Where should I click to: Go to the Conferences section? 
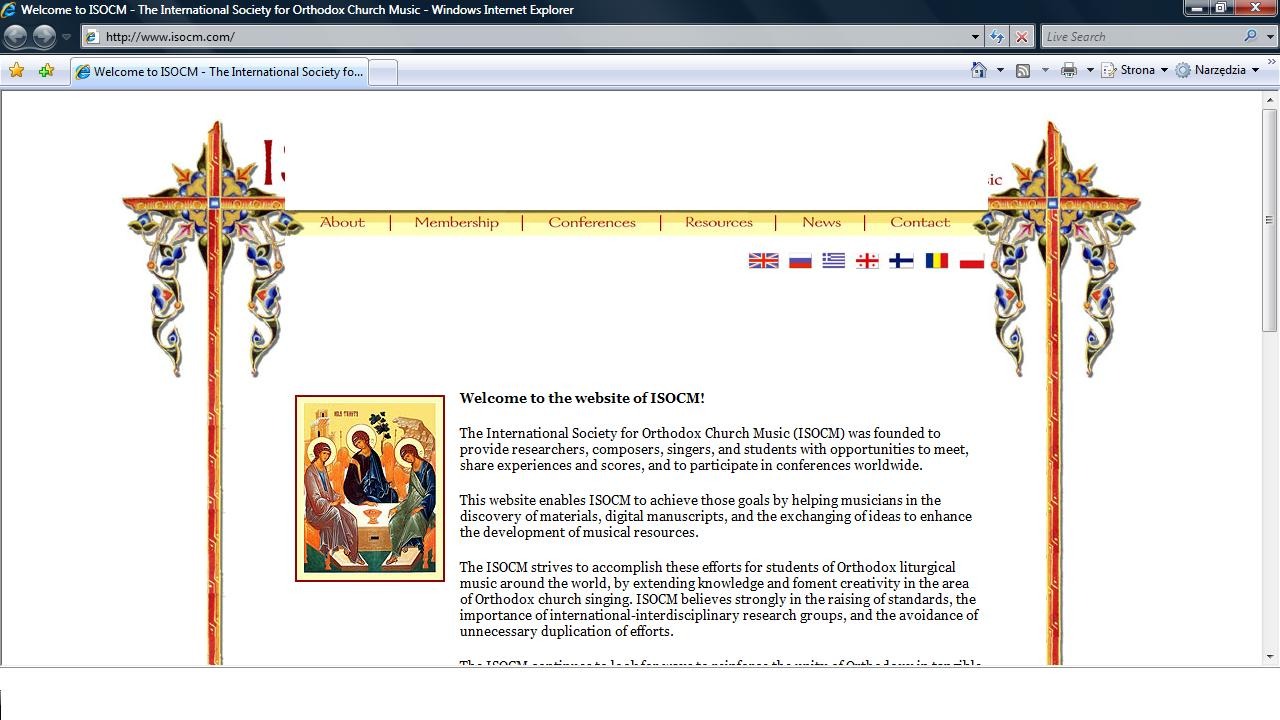click(592, 222)
